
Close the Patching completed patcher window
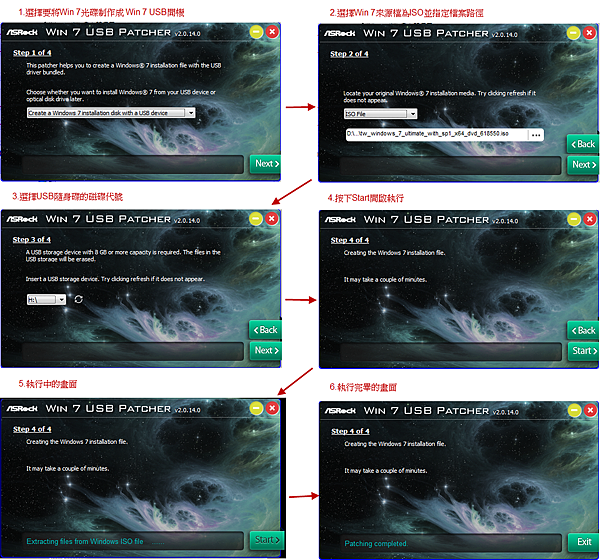pyautogui.click(x=590, y=410)
